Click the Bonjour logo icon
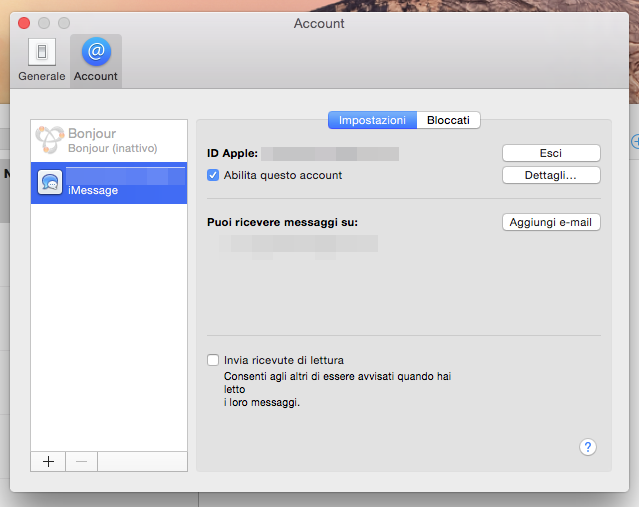This screenshot has height=507, width=639. [x=50, y=140]
